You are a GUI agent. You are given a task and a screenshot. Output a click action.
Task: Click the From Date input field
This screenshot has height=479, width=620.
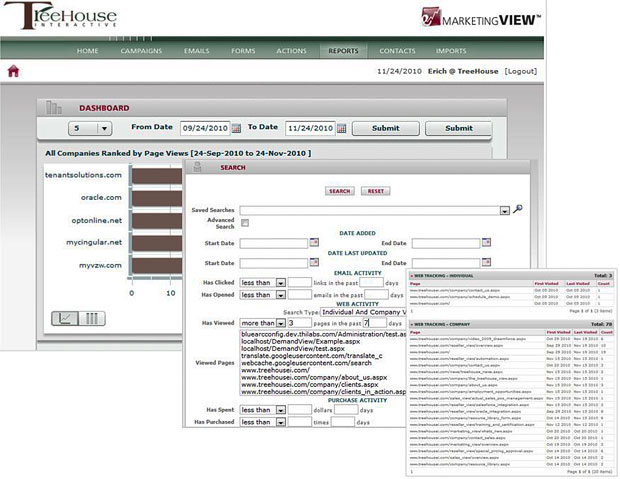tap(205, 128)
